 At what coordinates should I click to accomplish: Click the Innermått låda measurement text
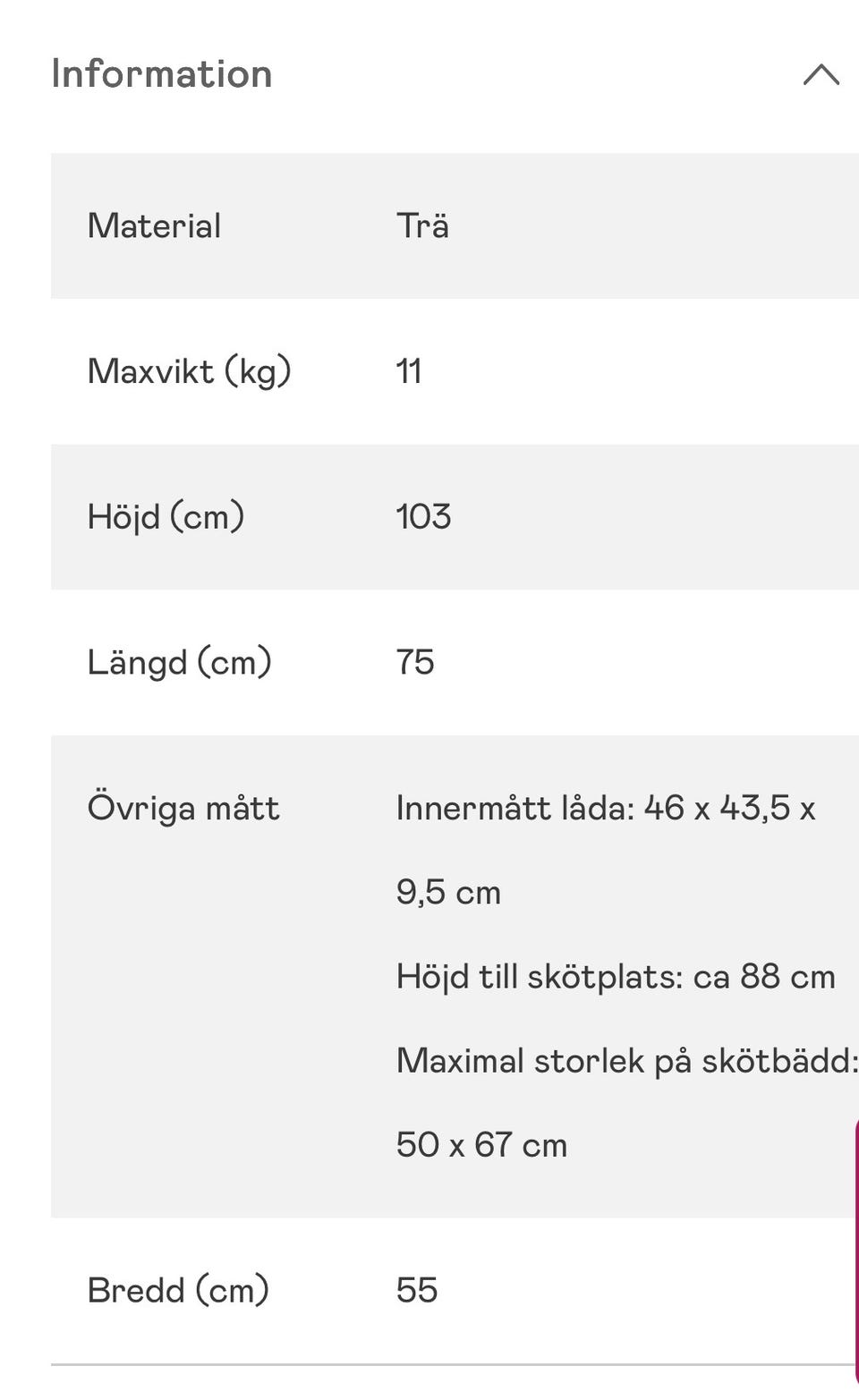(x=605, y=809)
